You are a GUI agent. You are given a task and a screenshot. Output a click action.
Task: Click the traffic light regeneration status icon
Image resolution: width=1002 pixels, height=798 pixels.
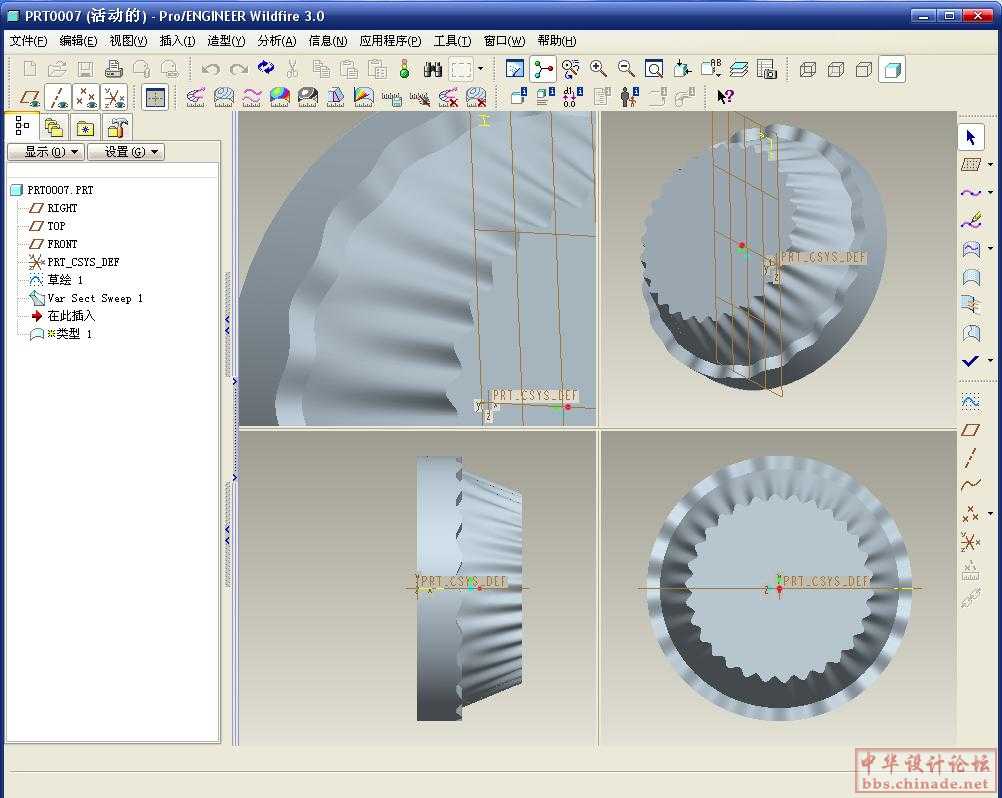tap(404, 69)
